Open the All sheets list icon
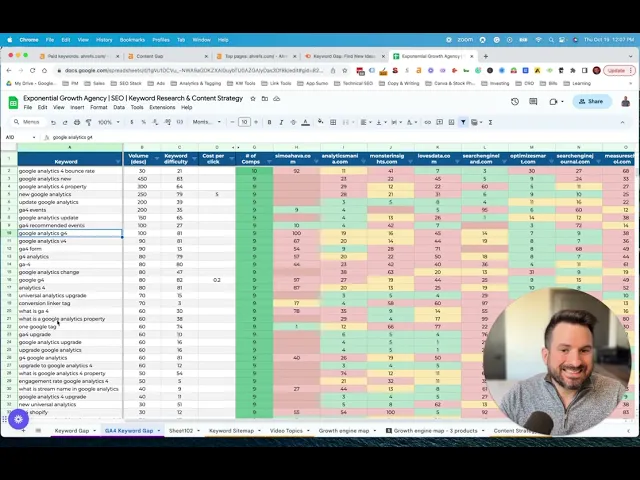 pyautogui.click(x=38, y=431)
